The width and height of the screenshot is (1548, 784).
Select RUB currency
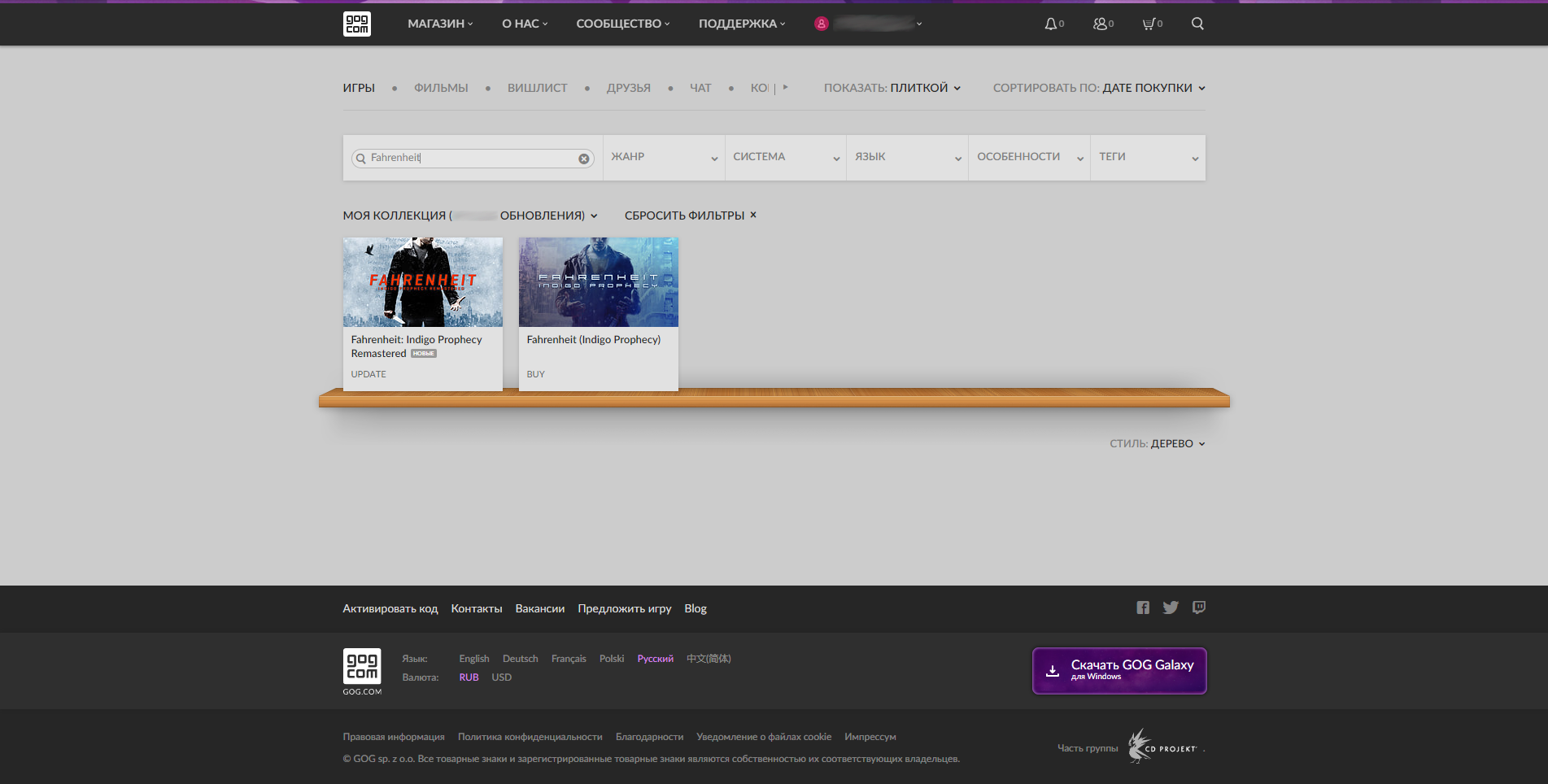coord(469,677)
